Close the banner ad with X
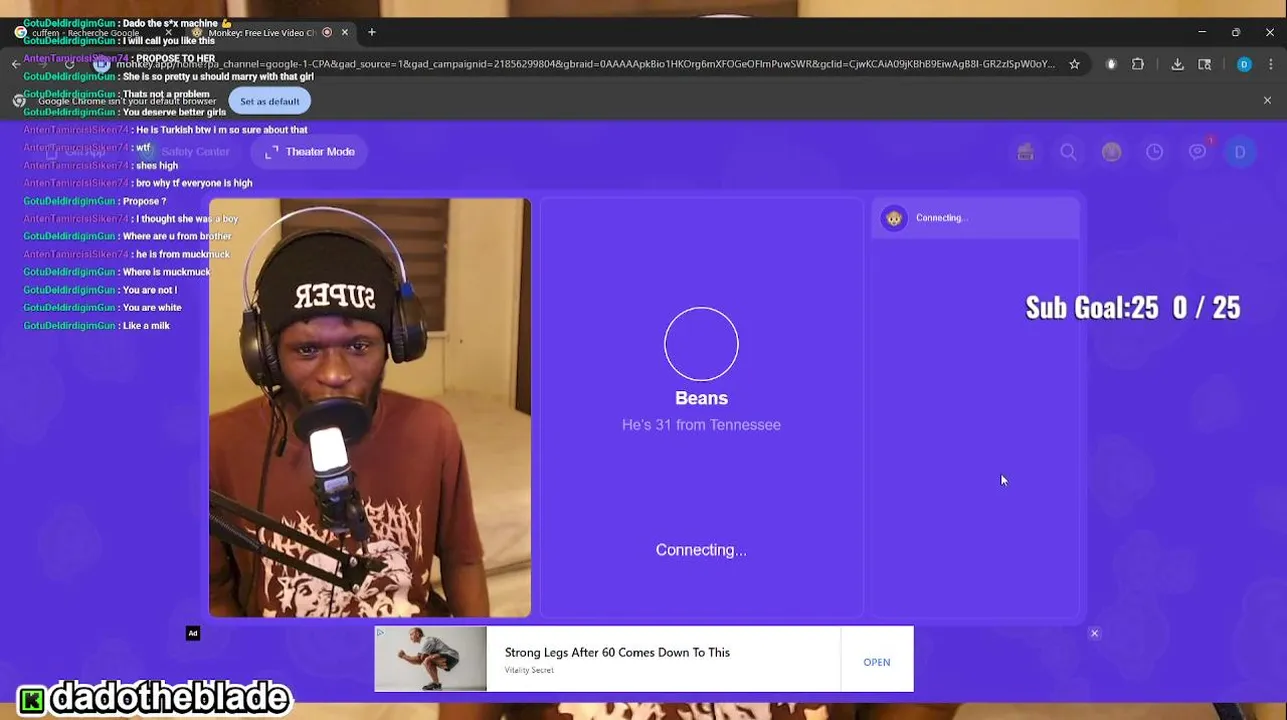The width and height of the screenshot is (1287, 720). [1094, 633]
